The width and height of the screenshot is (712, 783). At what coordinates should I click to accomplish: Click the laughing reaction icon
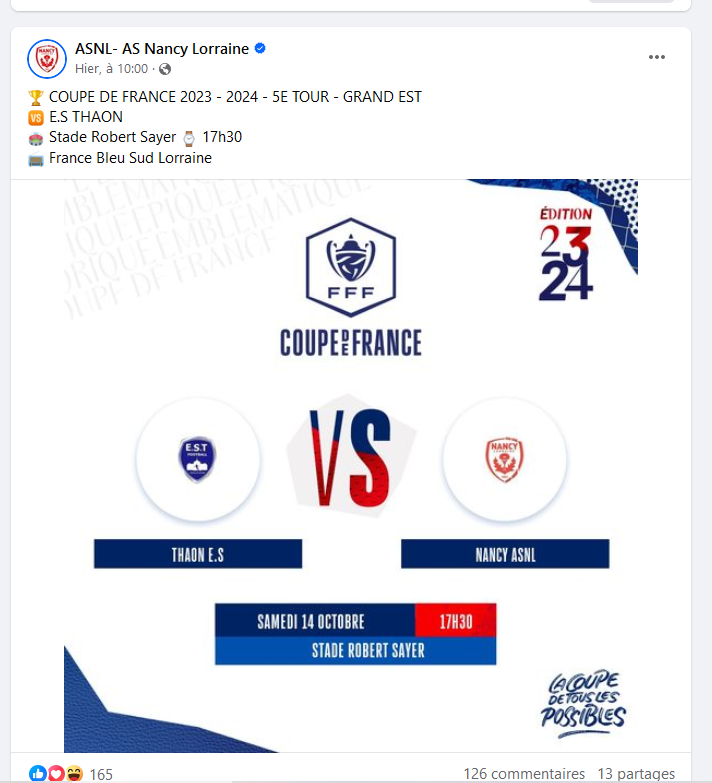[74, 774]
